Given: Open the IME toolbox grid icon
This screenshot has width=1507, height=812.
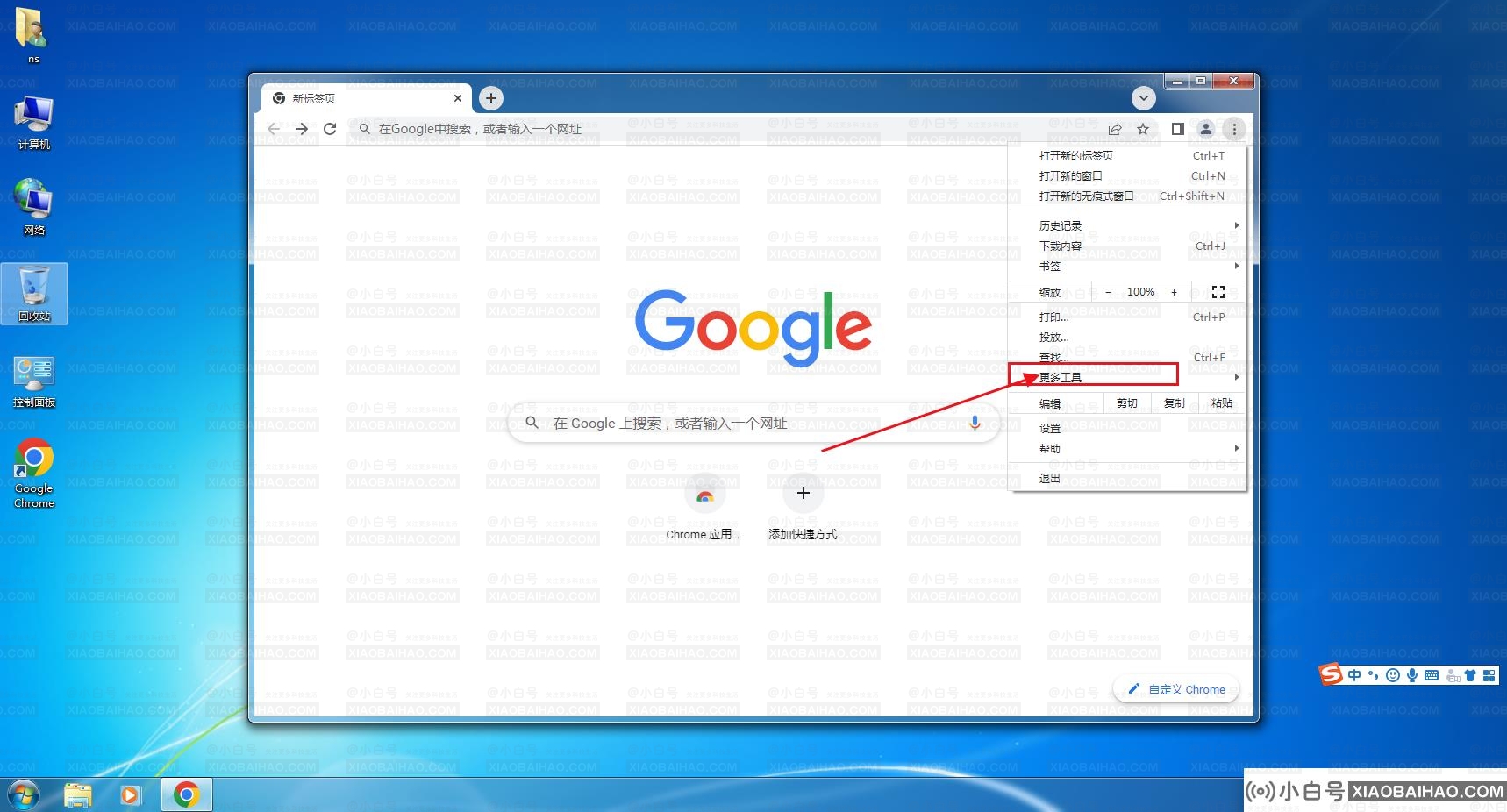Looking at the screenshot, I should click(x=1489, y=675).
